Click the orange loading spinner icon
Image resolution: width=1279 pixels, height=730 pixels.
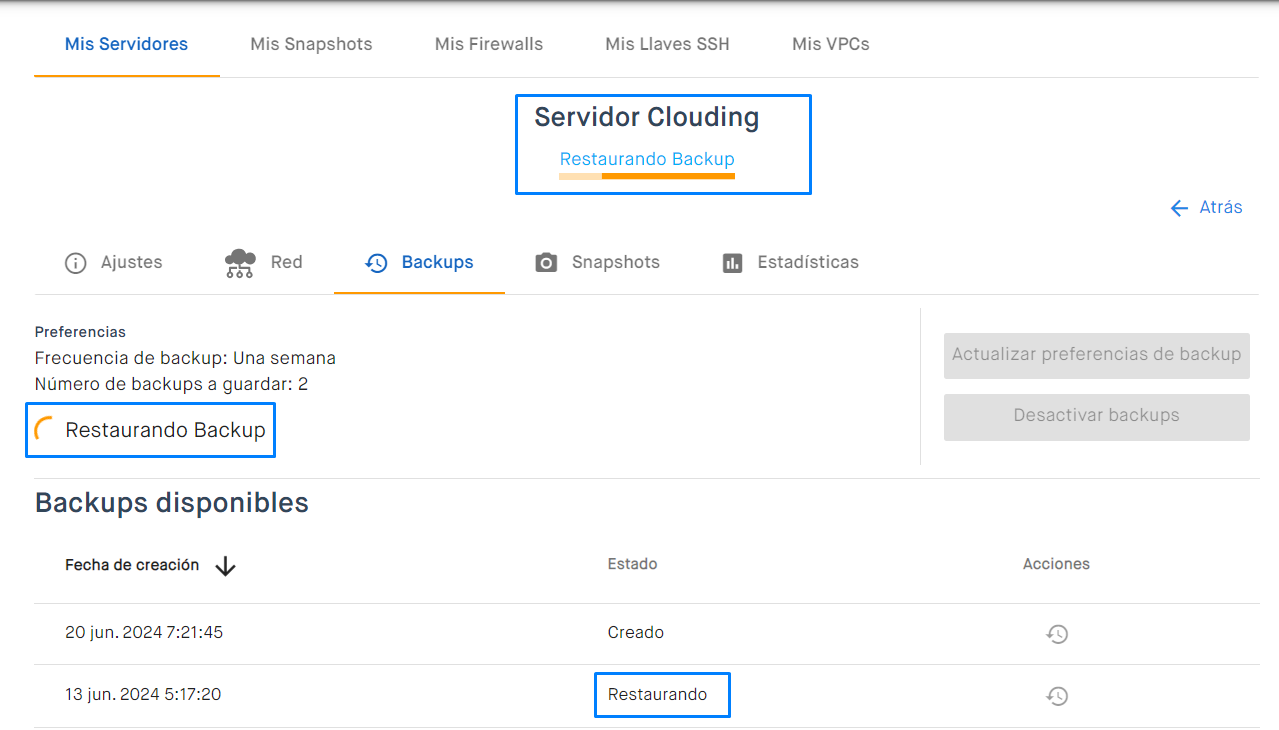pos(45,430)
